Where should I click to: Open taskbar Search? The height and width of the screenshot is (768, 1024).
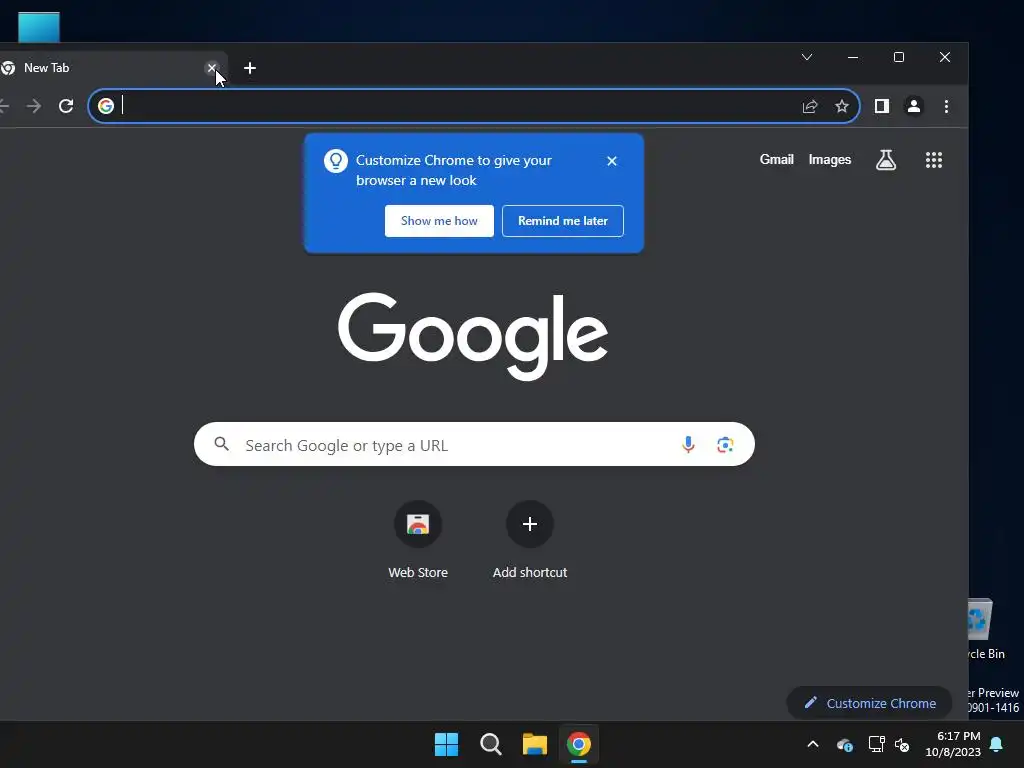[490, 744]
